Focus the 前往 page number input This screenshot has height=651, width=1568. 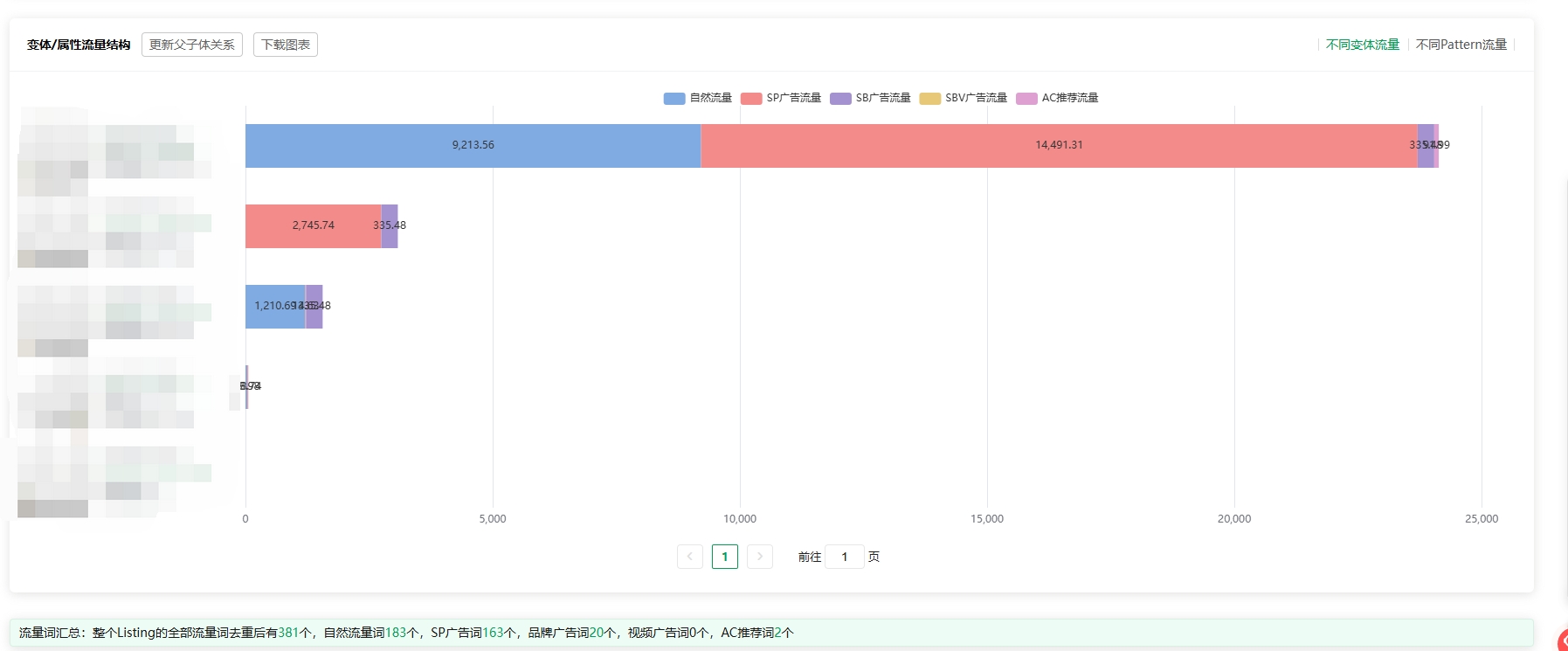[x=845, y=557]
